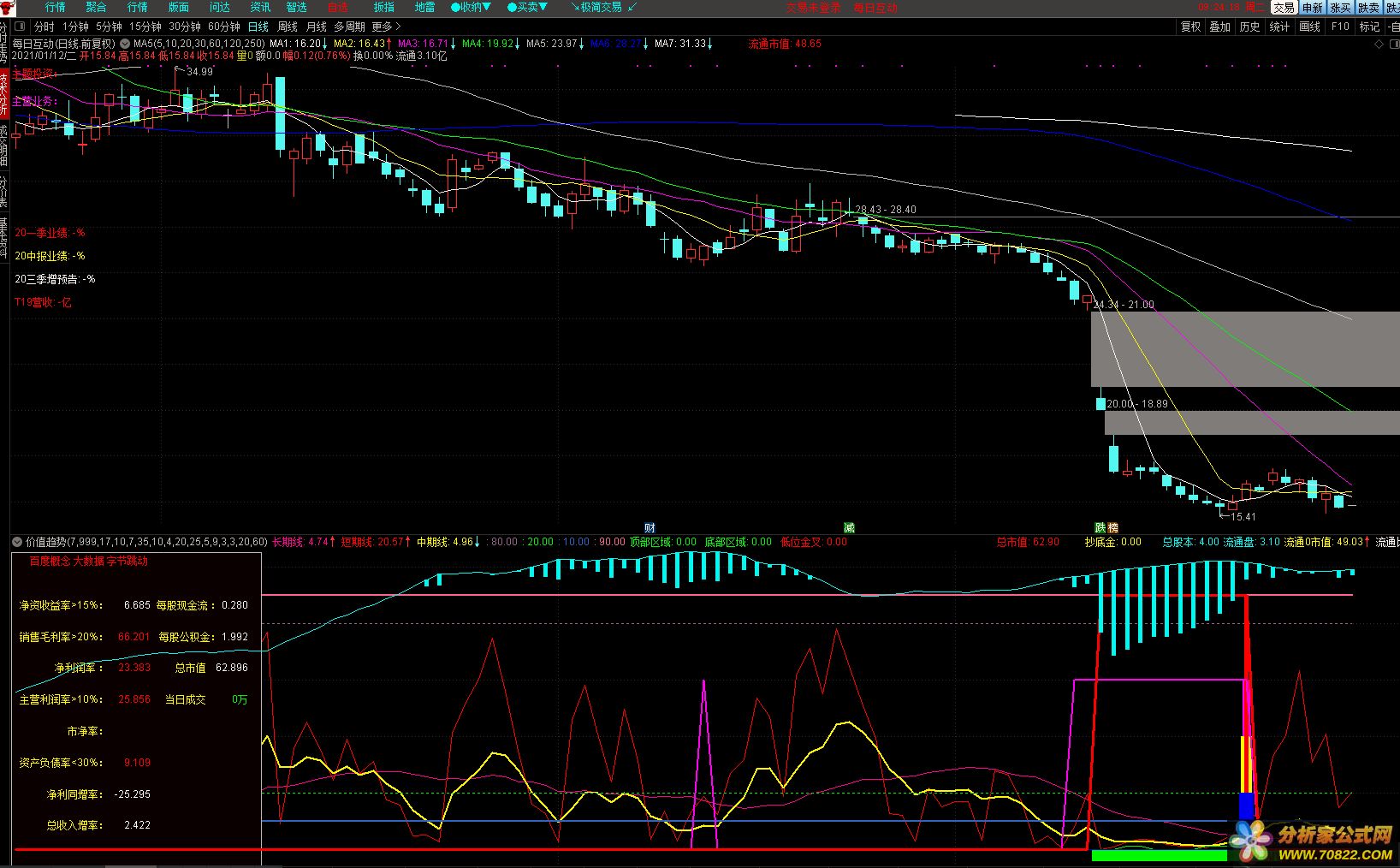Screen dimensions: 1400x868
Task: Click the 统计 statistics button
Action: point(1279,27)
